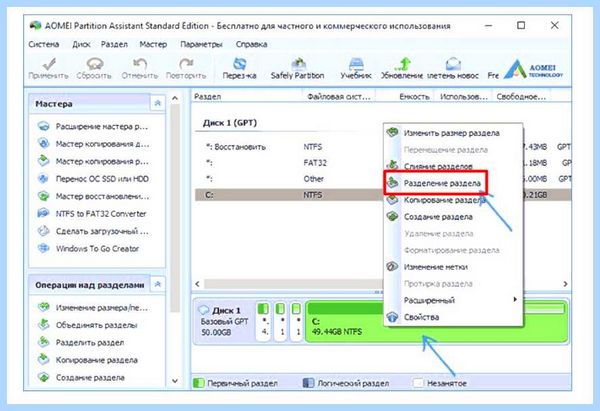Image resolution: width=600 pixels, height=411 pixels.
Task: Sort by Файловая система column header
Action: (339, 97)
